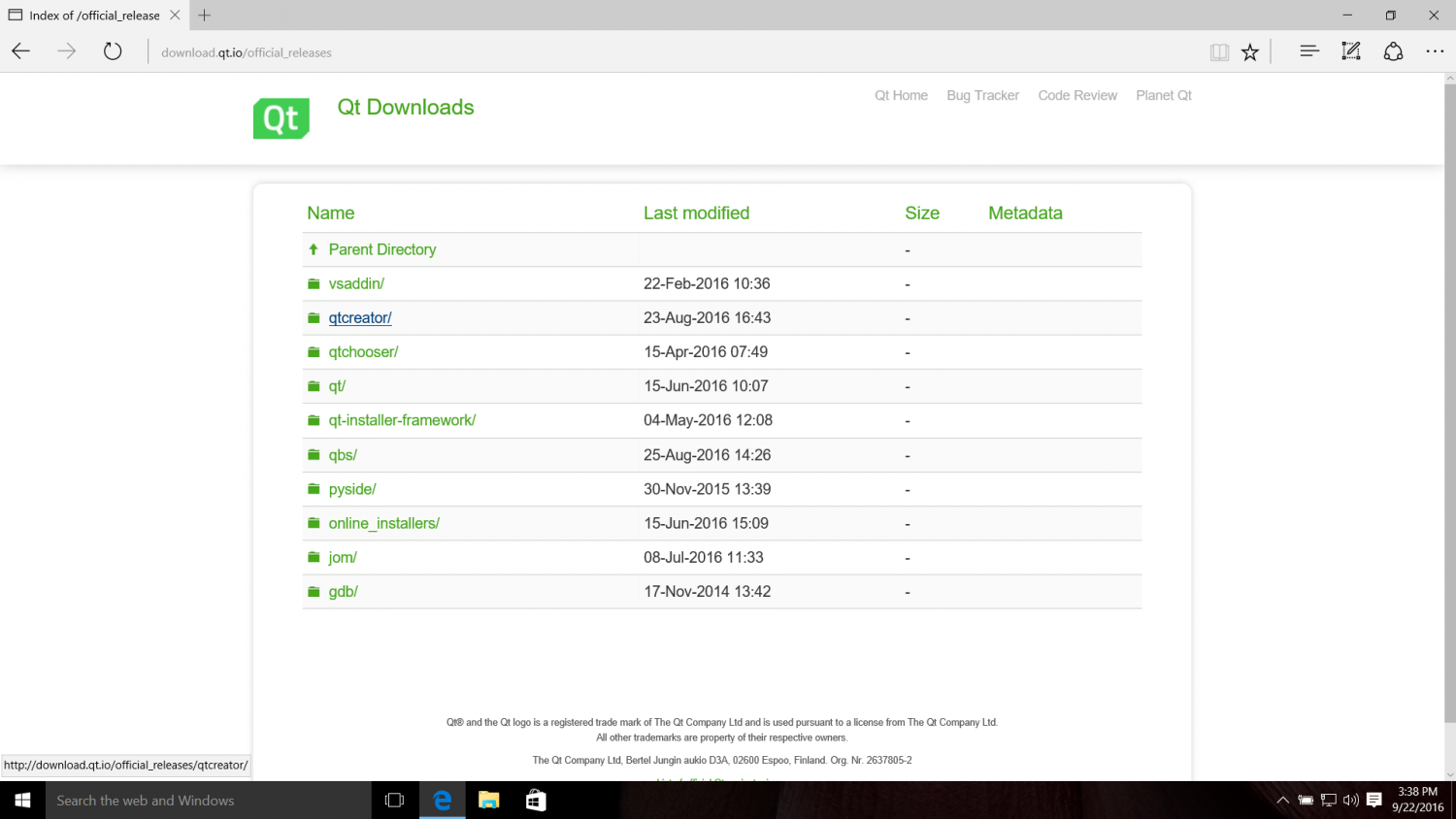1456x819 pixels.
Task: Open the Action Center notification icon
Action: point(1373,800)
